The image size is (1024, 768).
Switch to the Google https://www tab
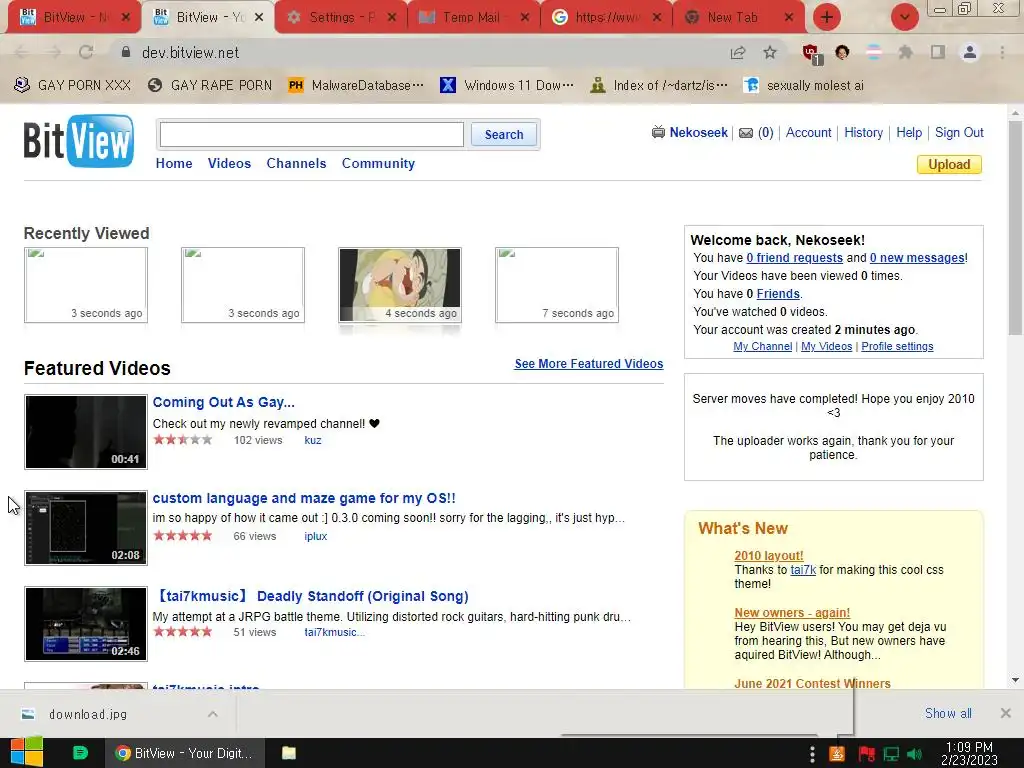[606, 18]
